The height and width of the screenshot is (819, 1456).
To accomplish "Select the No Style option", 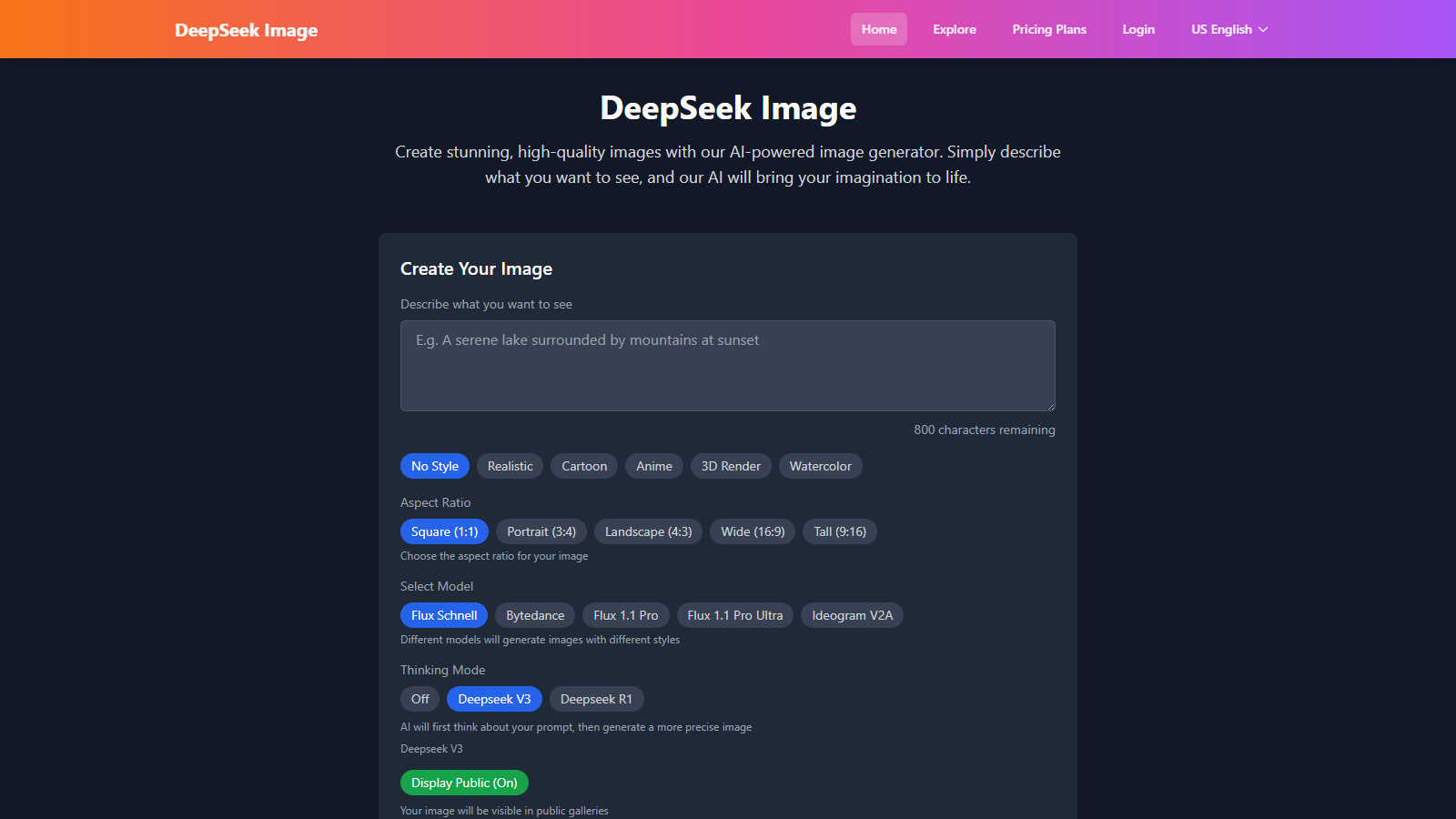I will [435, 466].
